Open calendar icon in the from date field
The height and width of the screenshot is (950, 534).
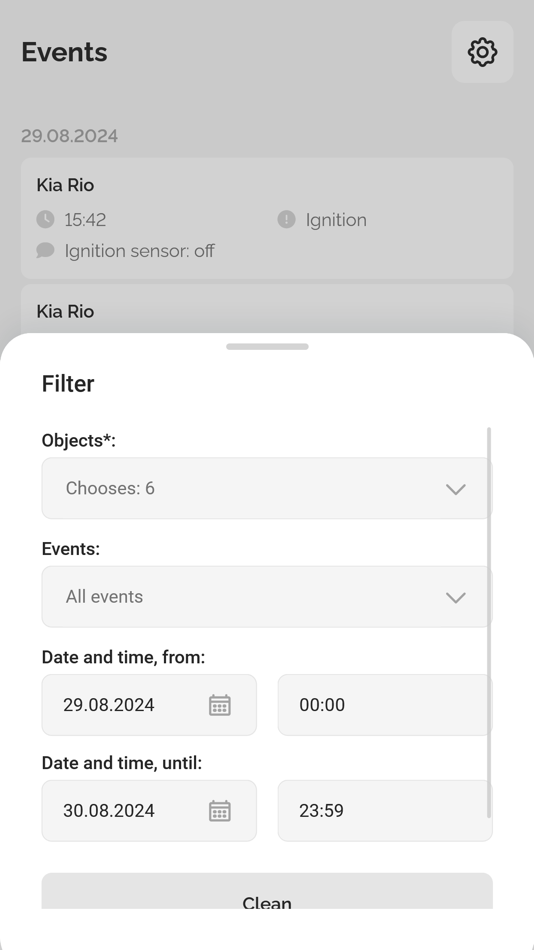220,705
